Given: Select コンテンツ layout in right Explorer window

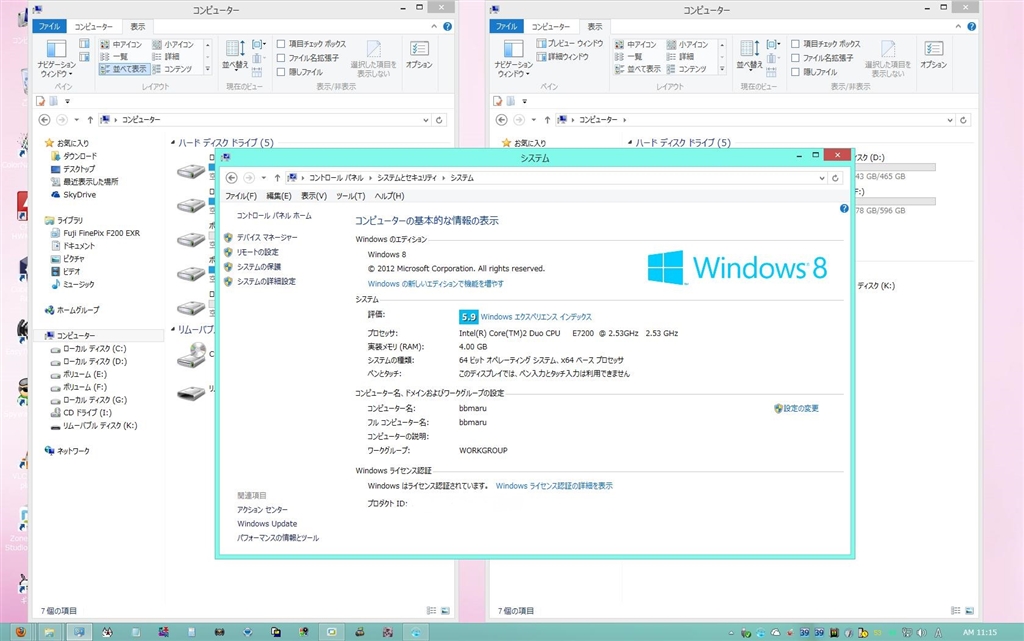Looking at the screenshot, I should (686, 69).
